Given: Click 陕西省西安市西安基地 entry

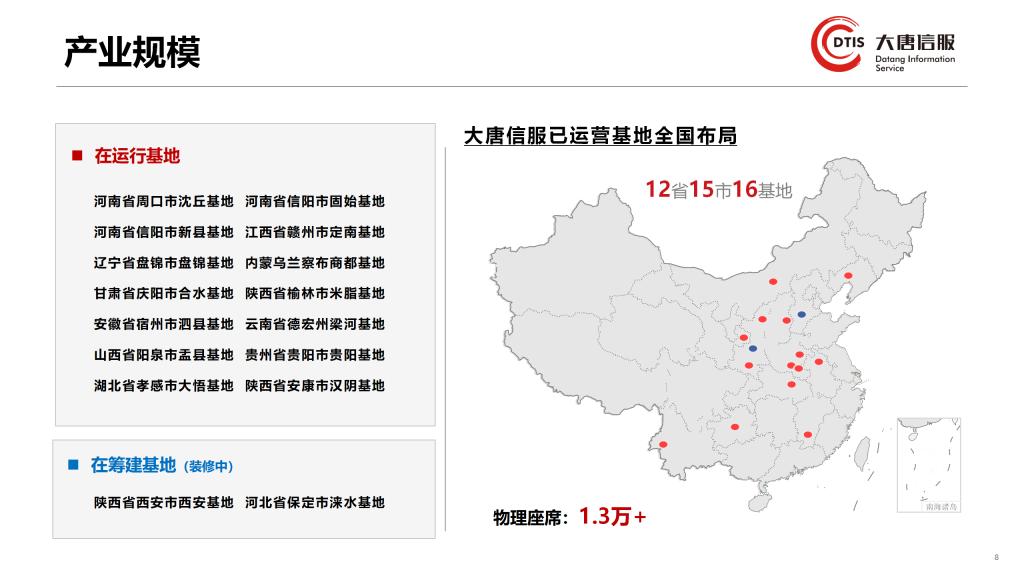Looking at the screenshot, I should click(x=163, y=502).
